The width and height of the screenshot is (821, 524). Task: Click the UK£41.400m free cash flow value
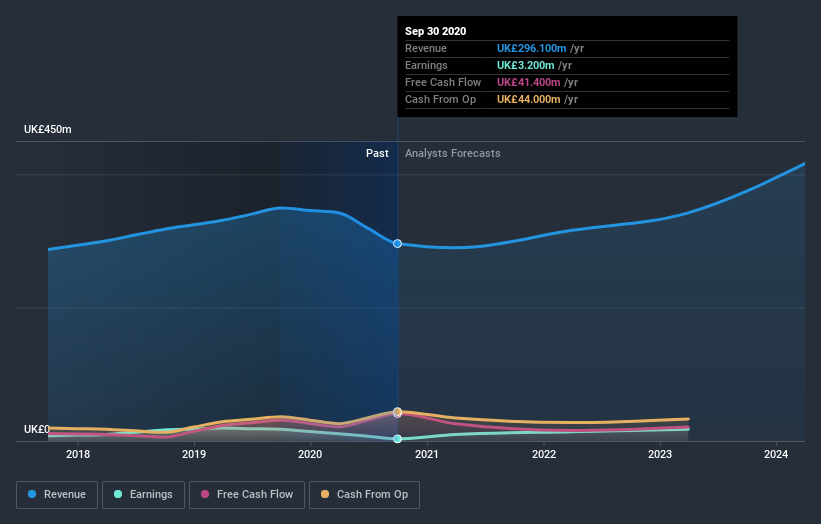click(528, 82)
